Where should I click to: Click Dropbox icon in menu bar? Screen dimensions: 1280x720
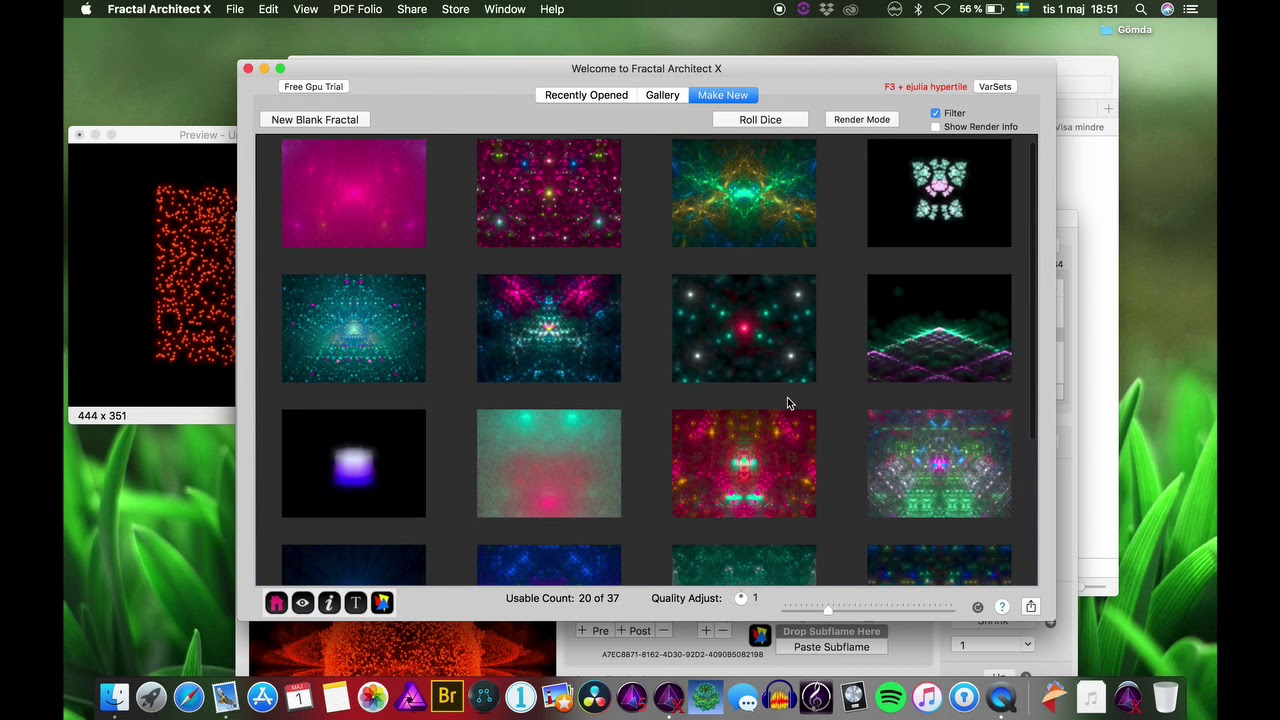tap(826, 9)
